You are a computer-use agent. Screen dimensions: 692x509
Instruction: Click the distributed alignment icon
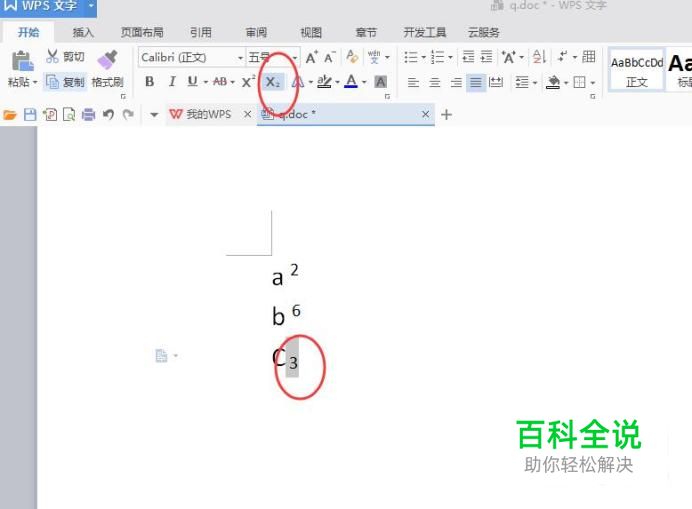point(496,82)
